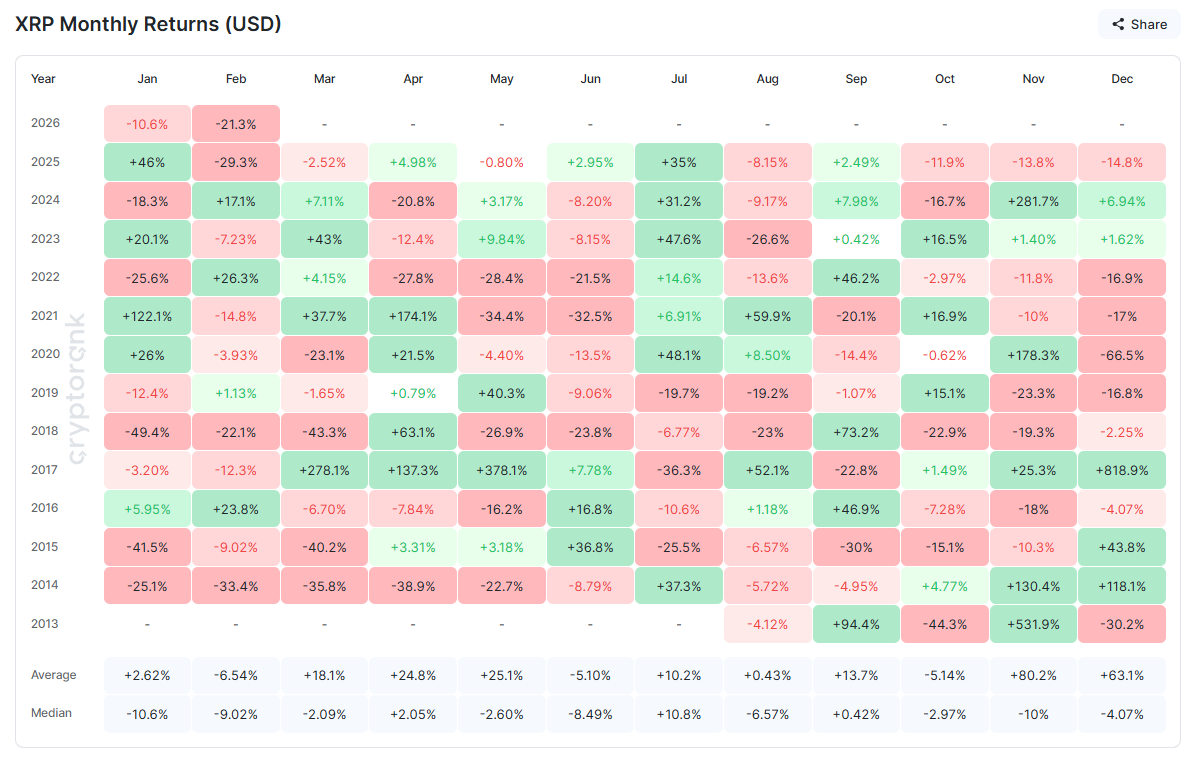1190x757 pixels.
Task: Select the +80.2% November average cell
Action: 1033,675
